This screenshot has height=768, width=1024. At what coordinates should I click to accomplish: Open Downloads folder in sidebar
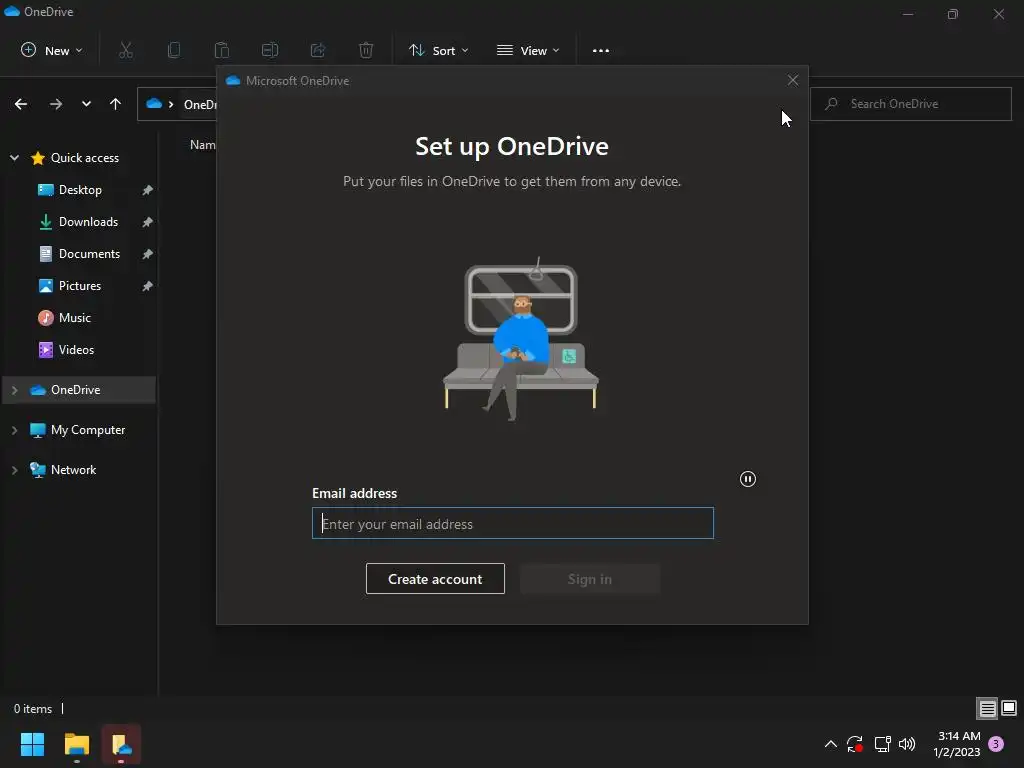click(88, 222)
